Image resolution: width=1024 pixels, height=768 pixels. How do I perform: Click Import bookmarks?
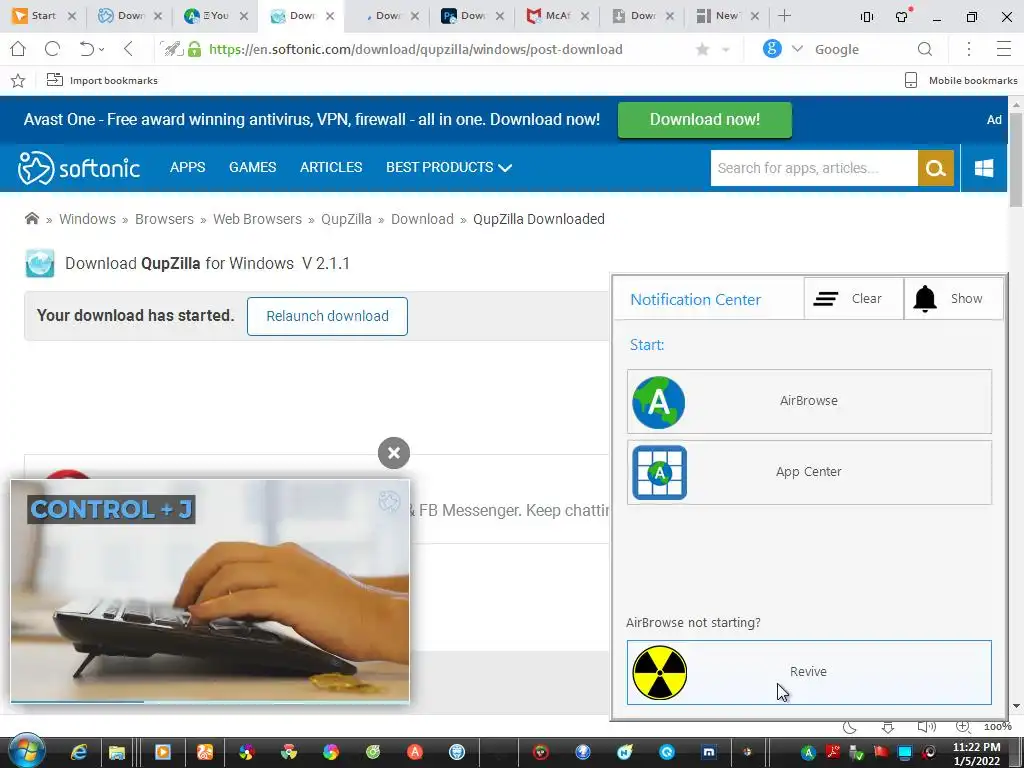pos(102,80)
